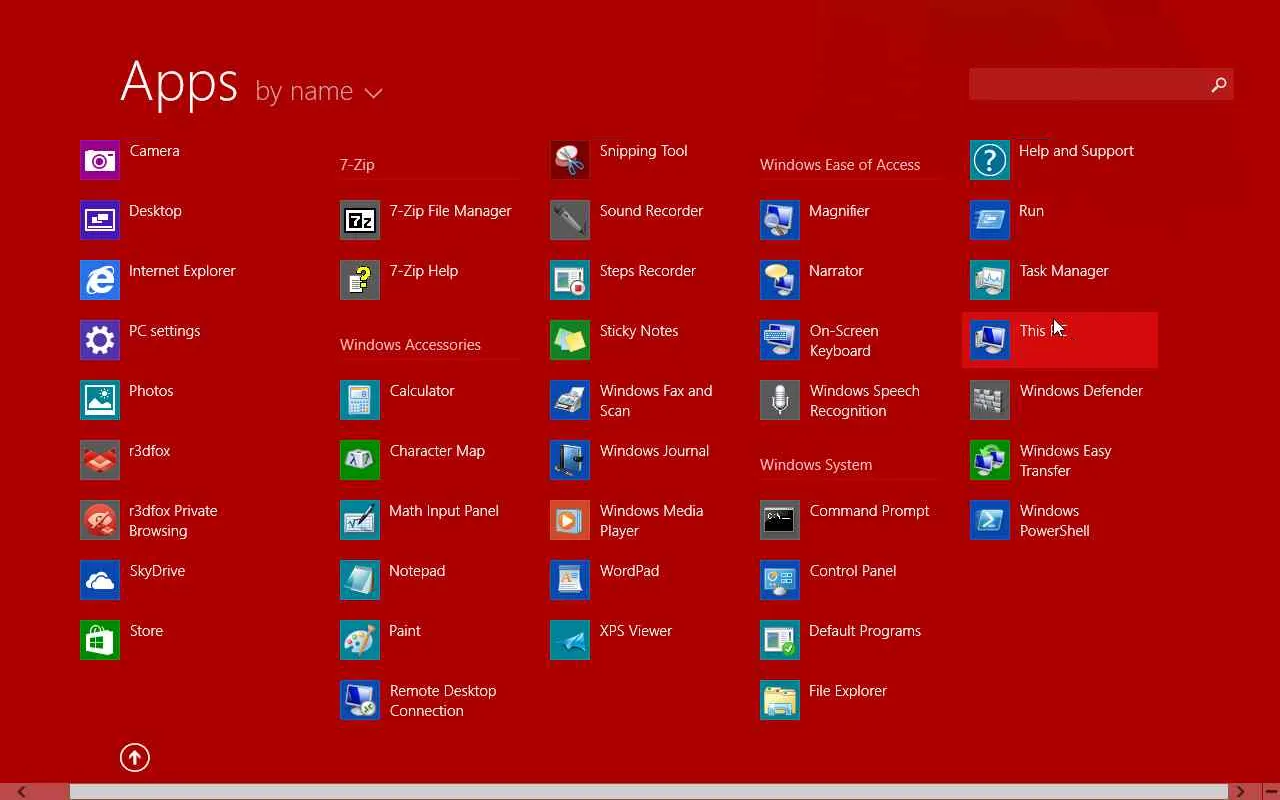Launch the Photos app icon
1280x800 pixels.
pyautogui.click(x=100, y=400)
